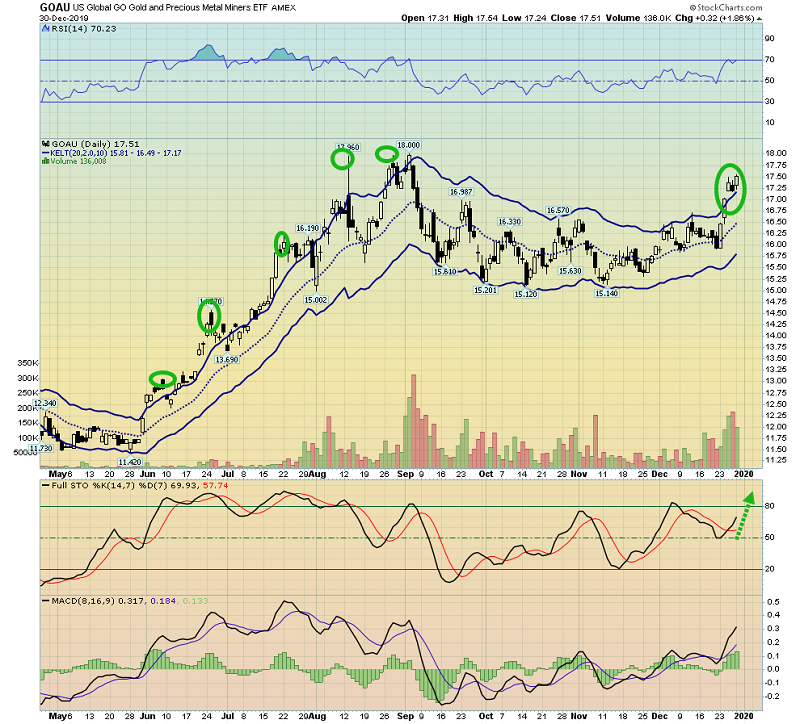Click the GOAU ticker symbol in the title
800x724 pixels.
tap(55, 7)
